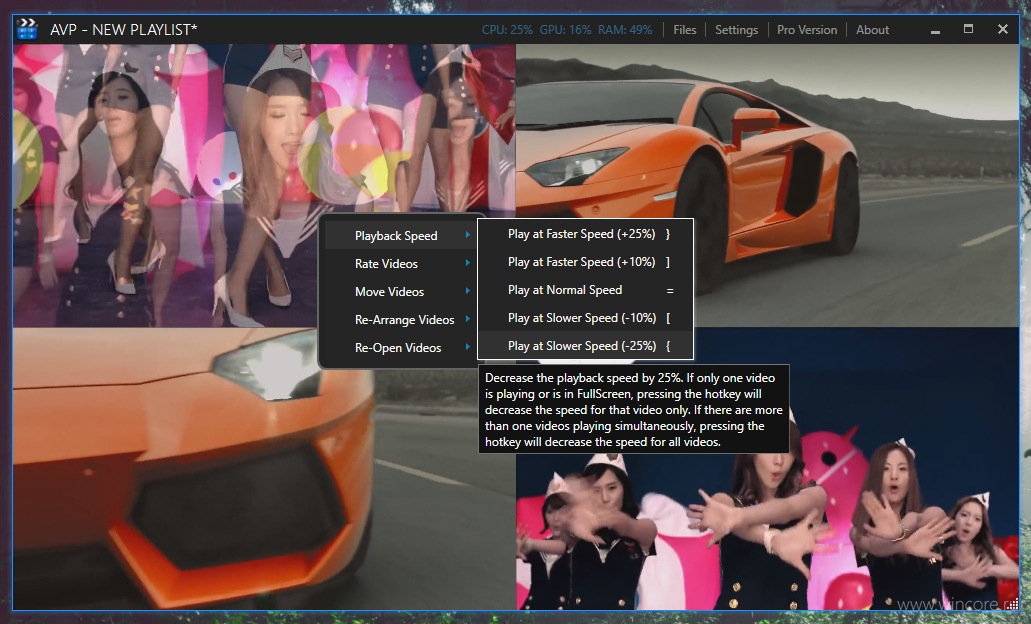The width and height of the screenshot is (1031, 624).
Task: Click the AVP clapperboard app icon
Action: (26, 29)
